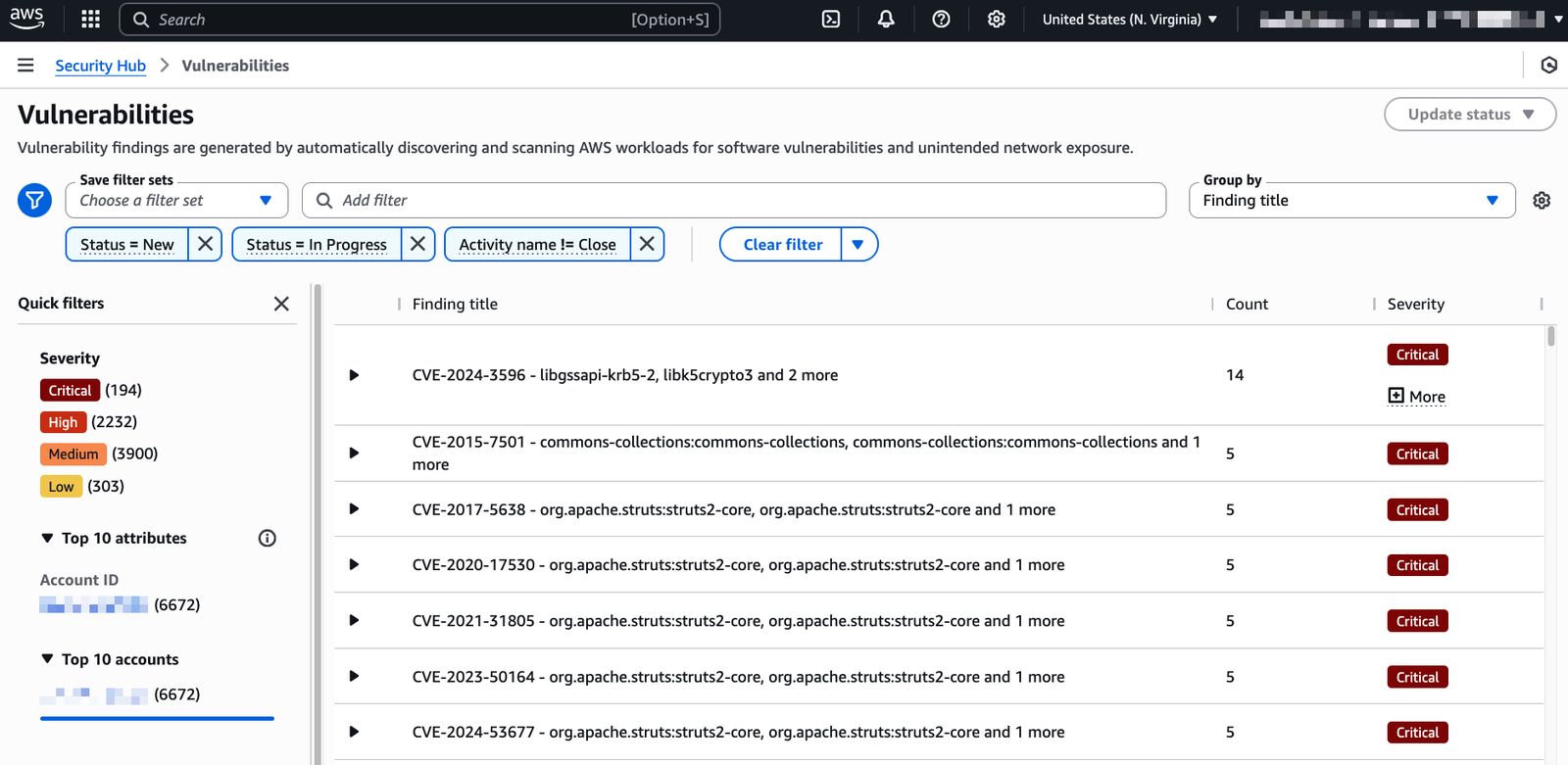Open AWS CloudShell terminal icon
The image size is (1568, 765).
pyautogui.click(x=830, y=20)
